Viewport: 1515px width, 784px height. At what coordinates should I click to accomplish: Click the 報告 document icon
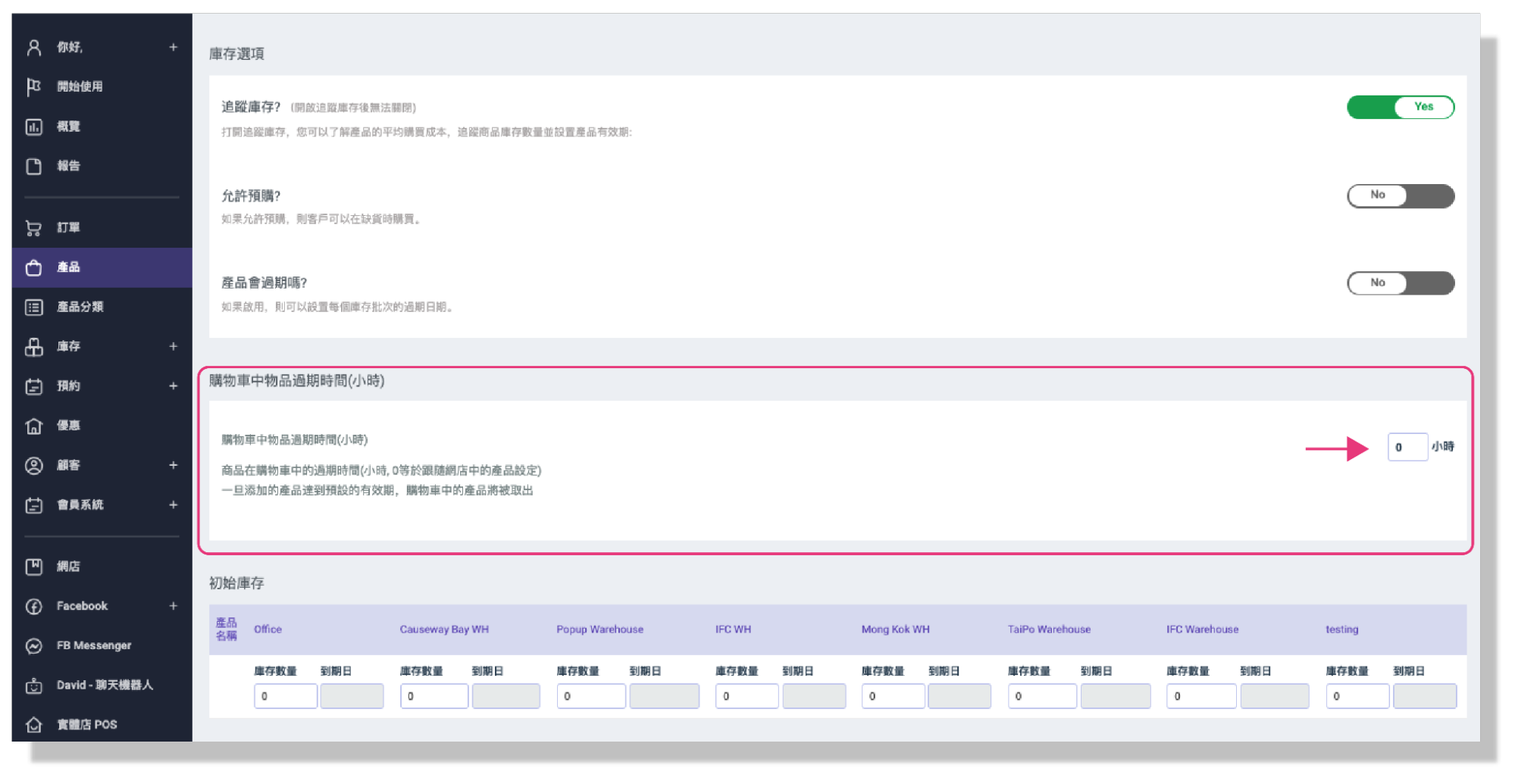33,167
